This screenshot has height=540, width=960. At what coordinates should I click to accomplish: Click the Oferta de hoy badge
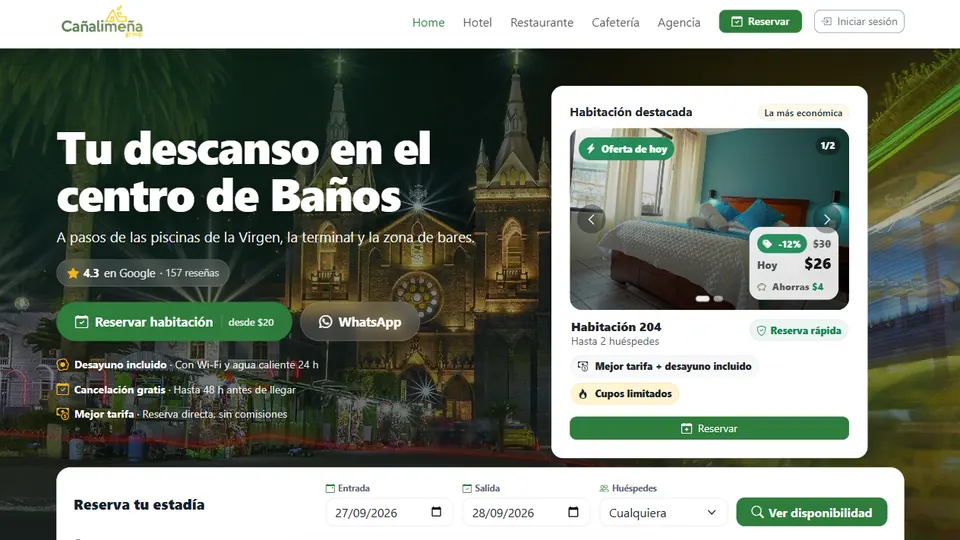[626, 149]
